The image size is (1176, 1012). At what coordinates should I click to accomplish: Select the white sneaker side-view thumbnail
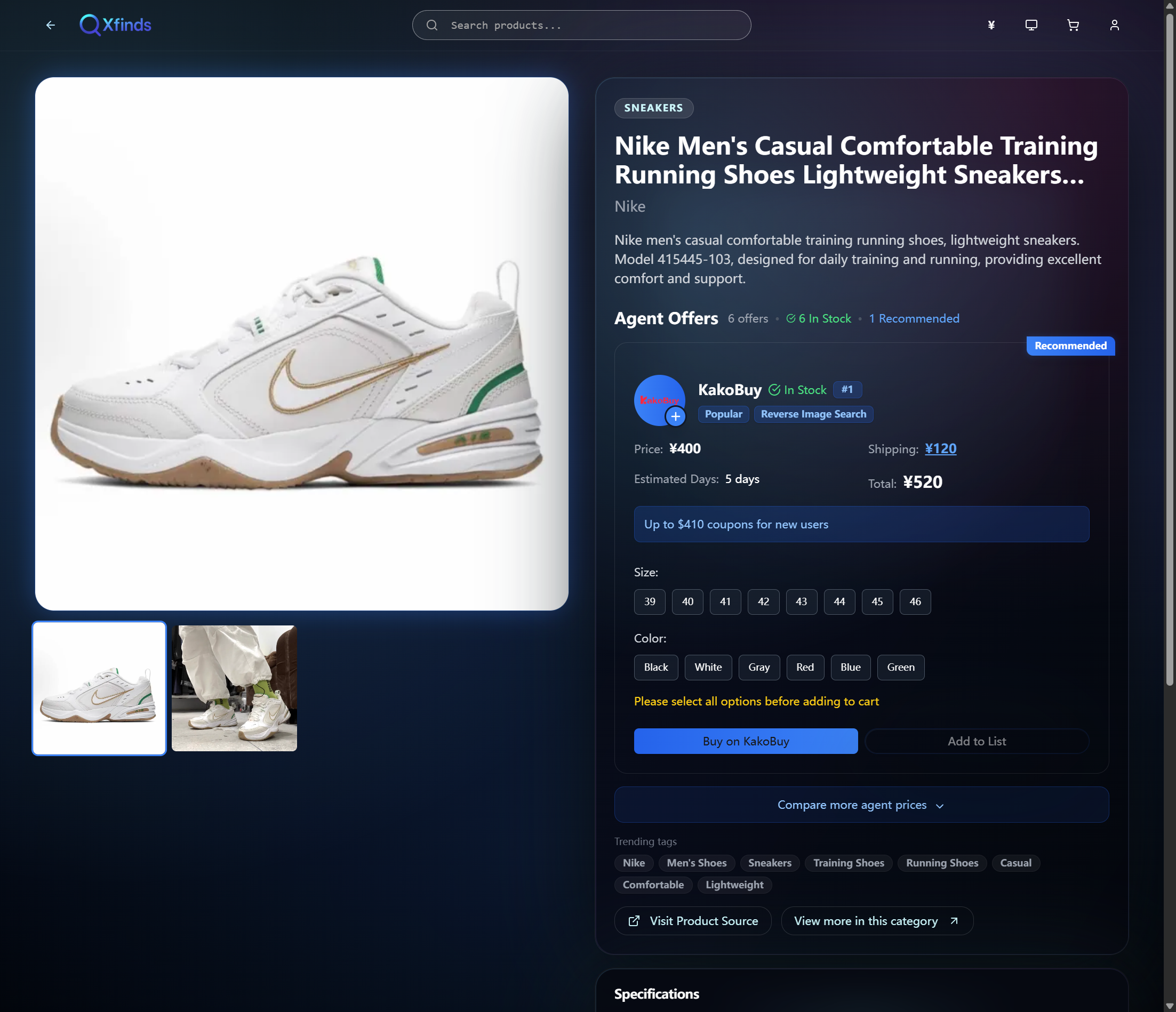click(99, 688)
